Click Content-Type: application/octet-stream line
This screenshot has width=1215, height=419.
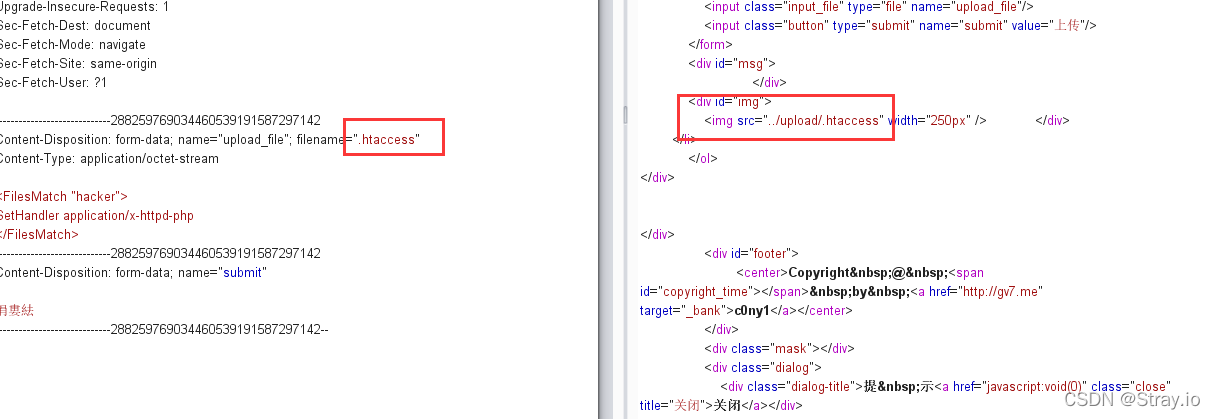(x=109, y=159)
